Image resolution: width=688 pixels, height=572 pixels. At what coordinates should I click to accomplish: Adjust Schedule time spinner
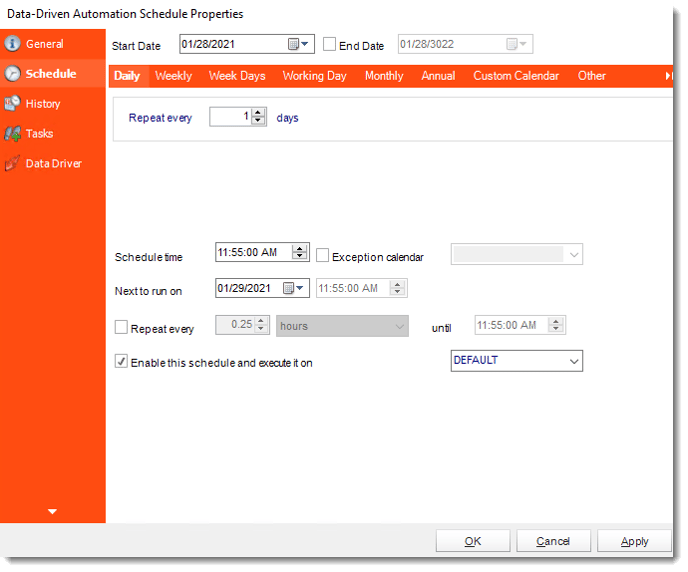coord(300,252)
